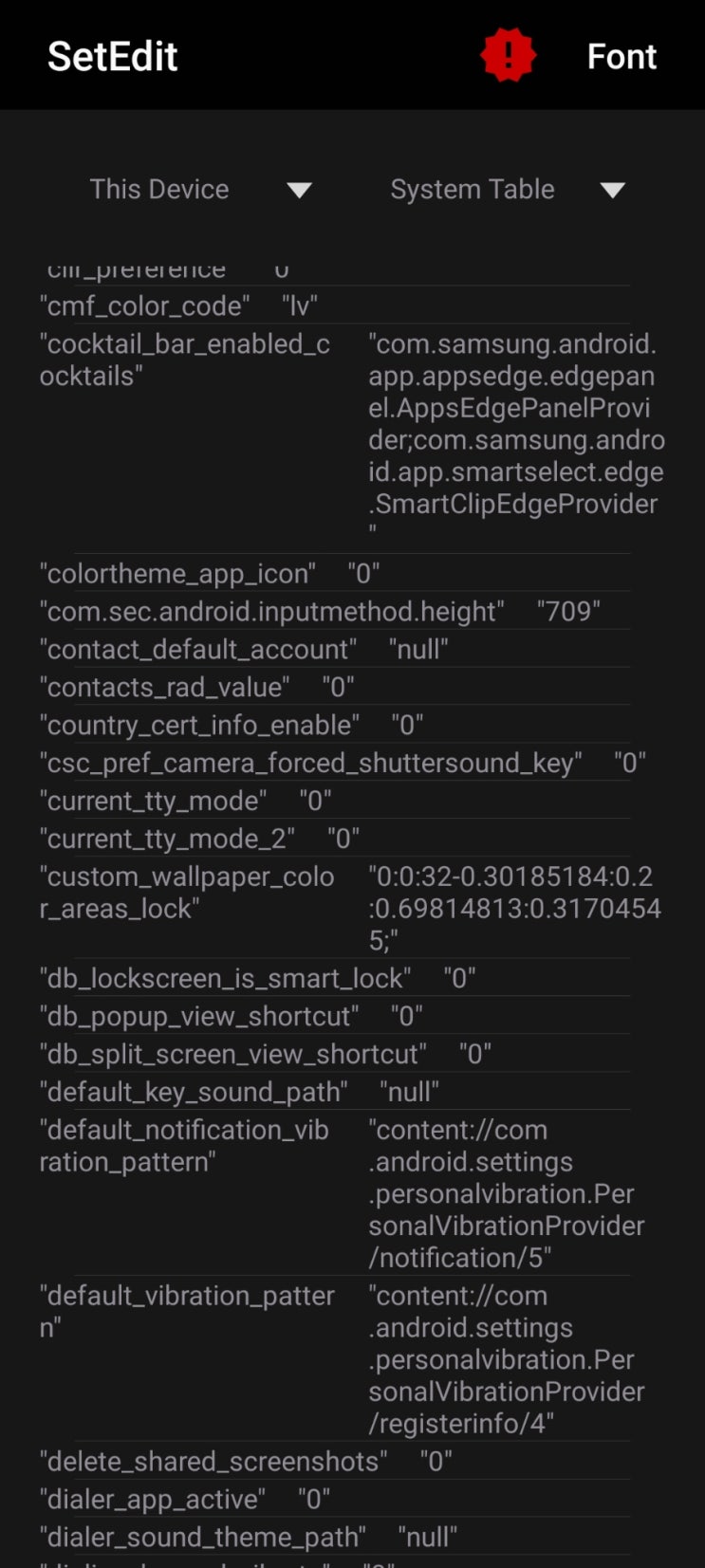Image resolution: width=705 pixels, height=1568 pixels.
Task: Edit csc_pref_camera_forced_shuttersound_key setting
Action: tap(342, 764)
